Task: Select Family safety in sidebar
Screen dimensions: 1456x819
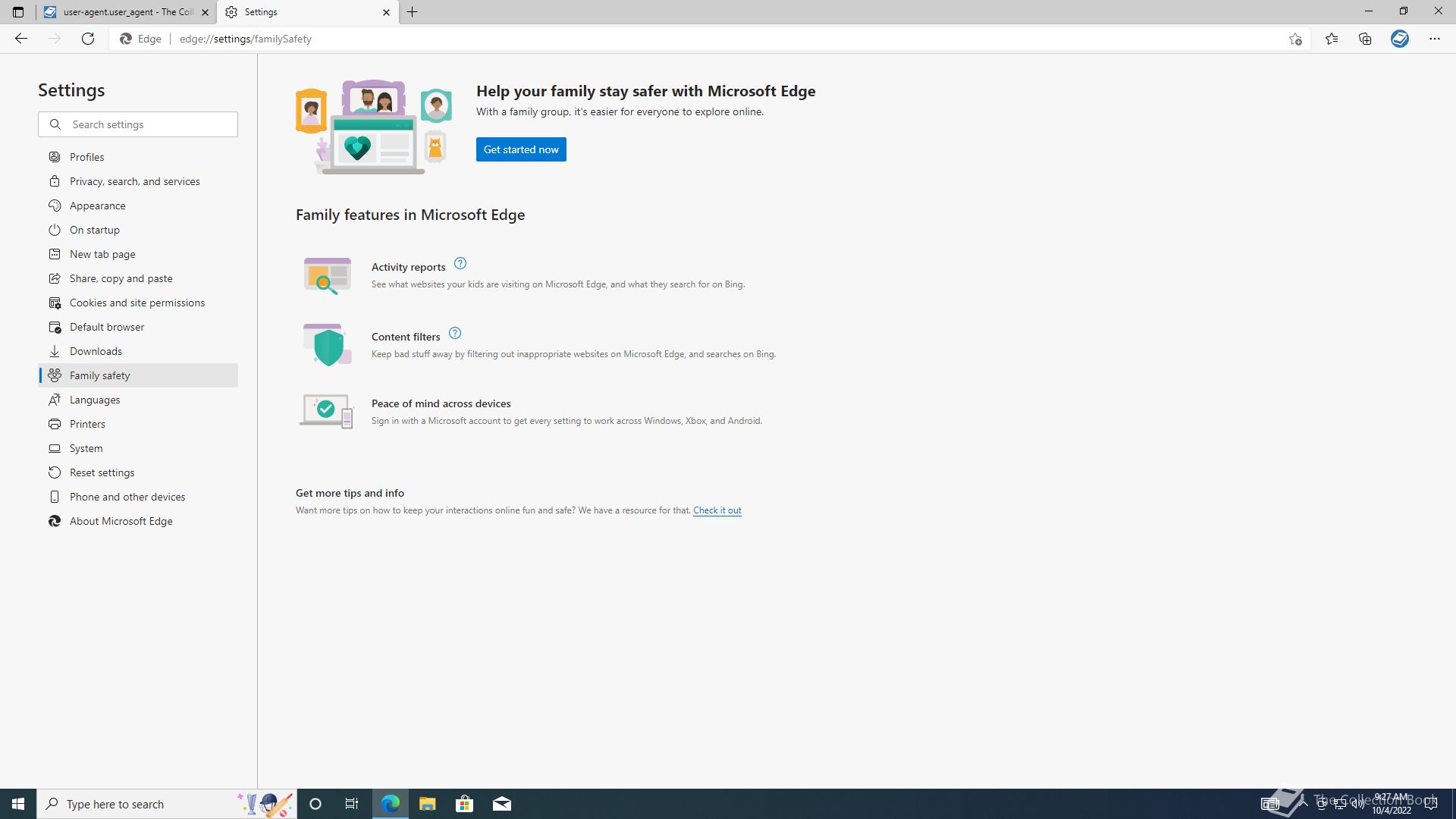Action: pos(138,375)
